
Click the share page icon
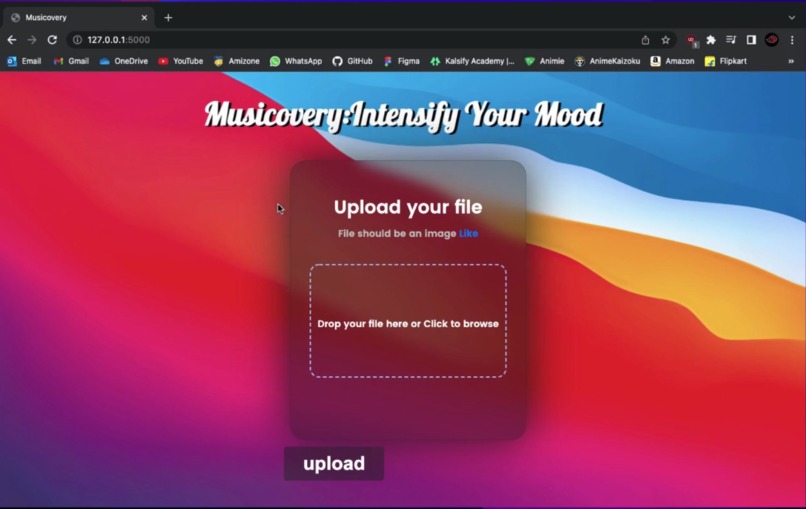pyautogui.click(x=645, y=40)
